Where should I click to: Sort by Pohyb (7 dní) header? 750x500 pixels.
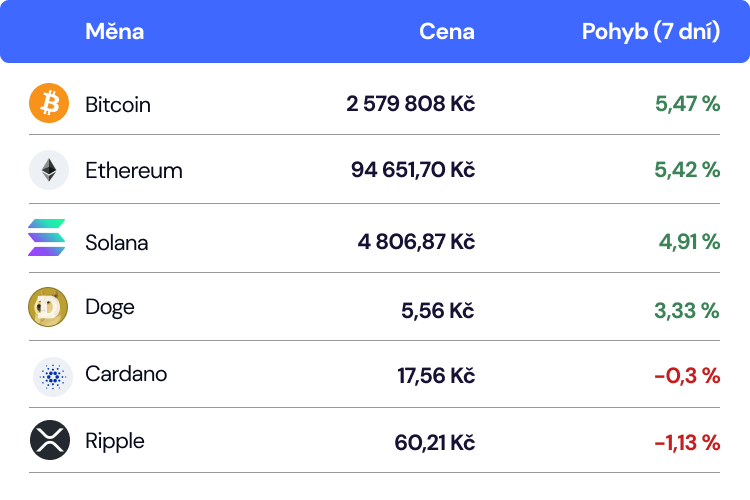[x=651, y=32]
